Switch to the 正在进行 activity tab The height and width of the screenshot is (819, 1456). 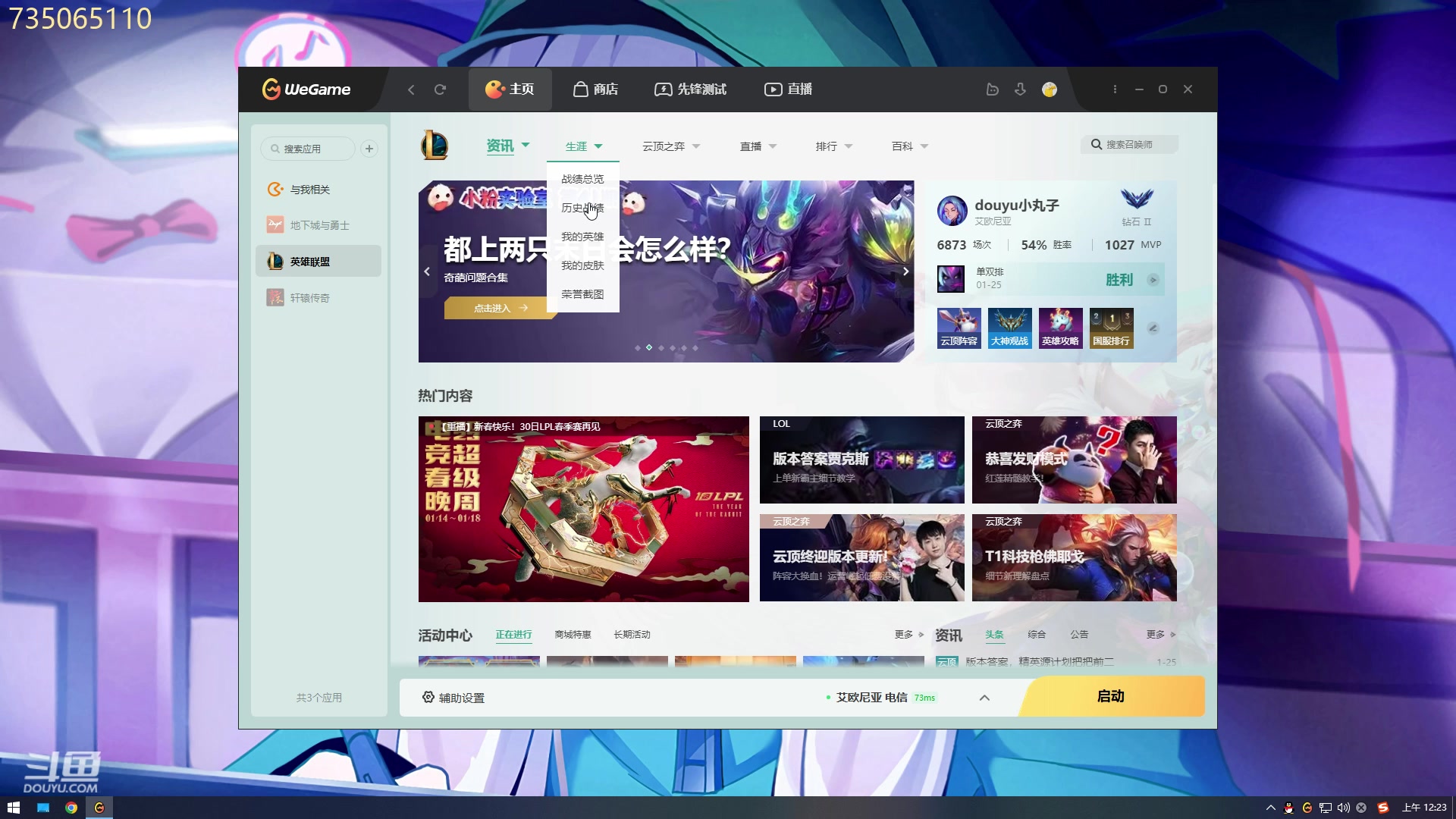tap(513, 635)
